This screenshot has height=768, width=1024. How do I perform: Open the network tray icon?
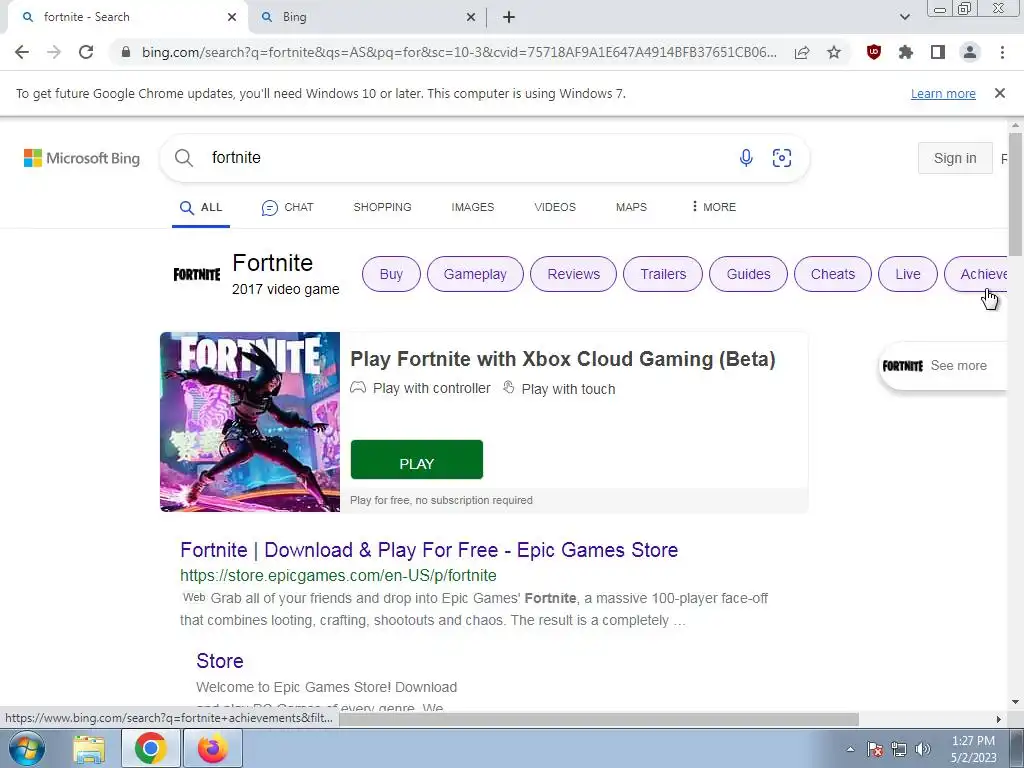(x=899, y=749)
